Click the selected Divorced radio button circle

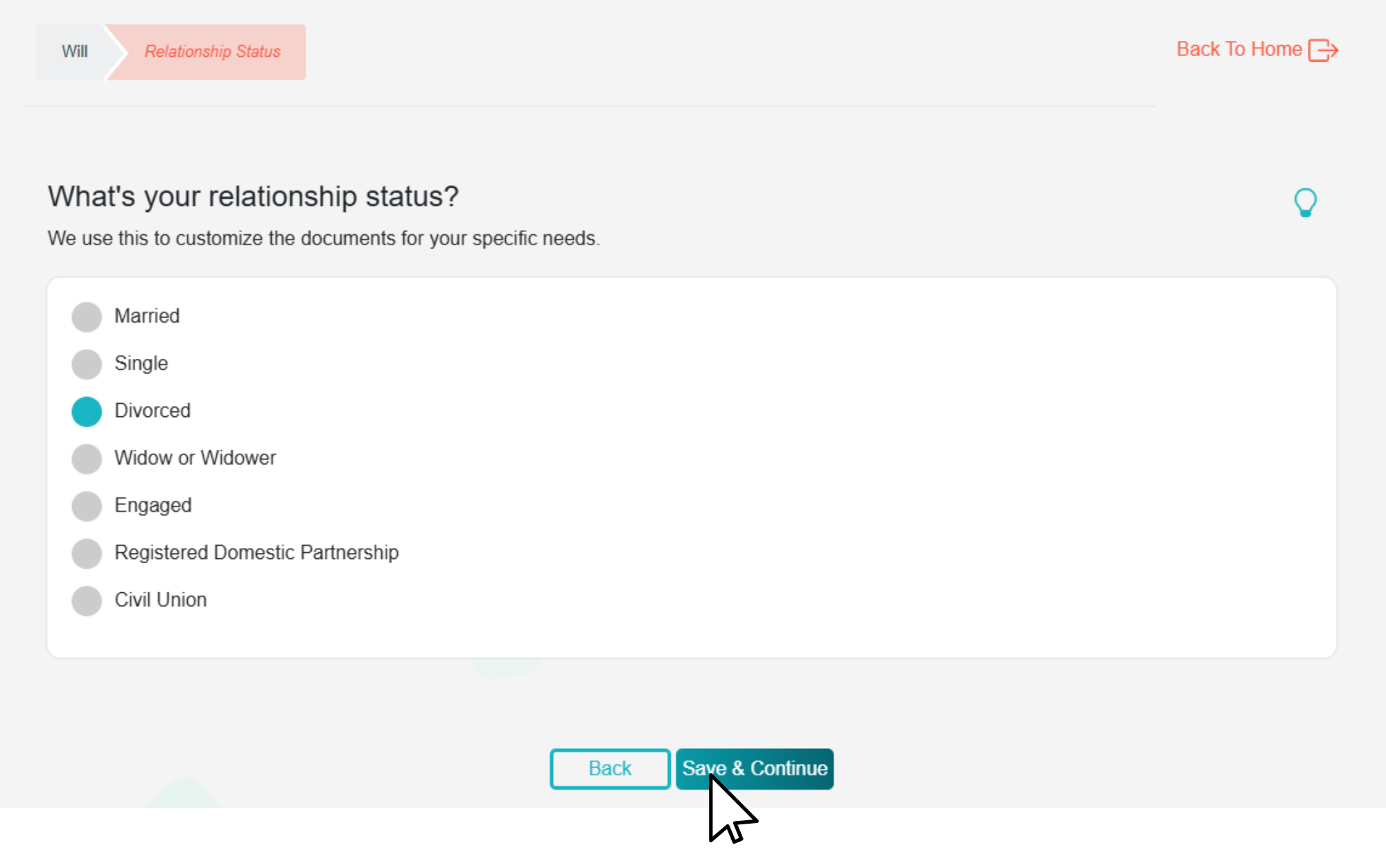pos(87,411)
